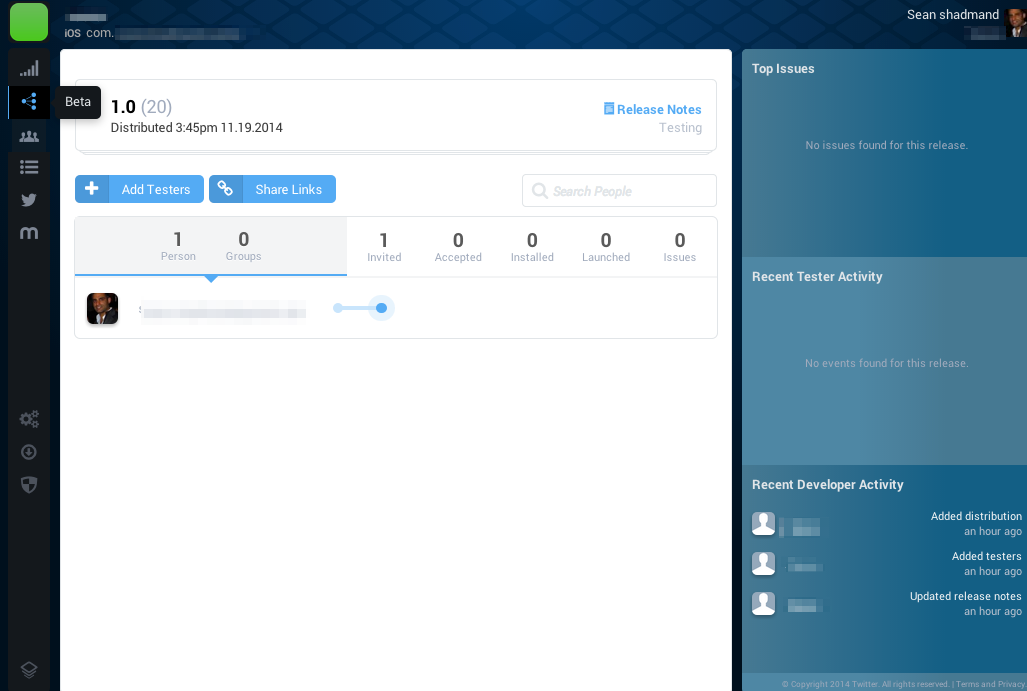Click the Add Testers button
The image size is (1027, 691).
tap(139, 189)
